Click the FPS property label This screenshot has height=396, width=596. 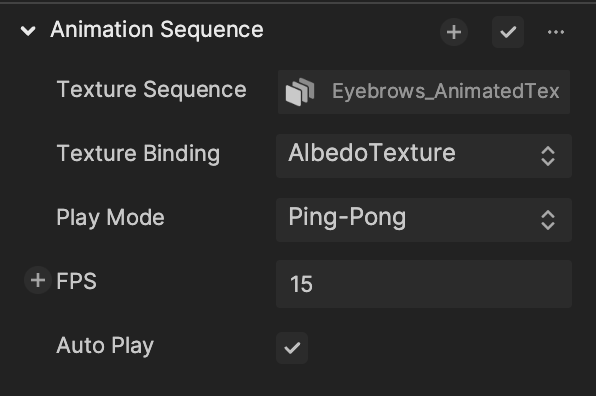[76, 282]
